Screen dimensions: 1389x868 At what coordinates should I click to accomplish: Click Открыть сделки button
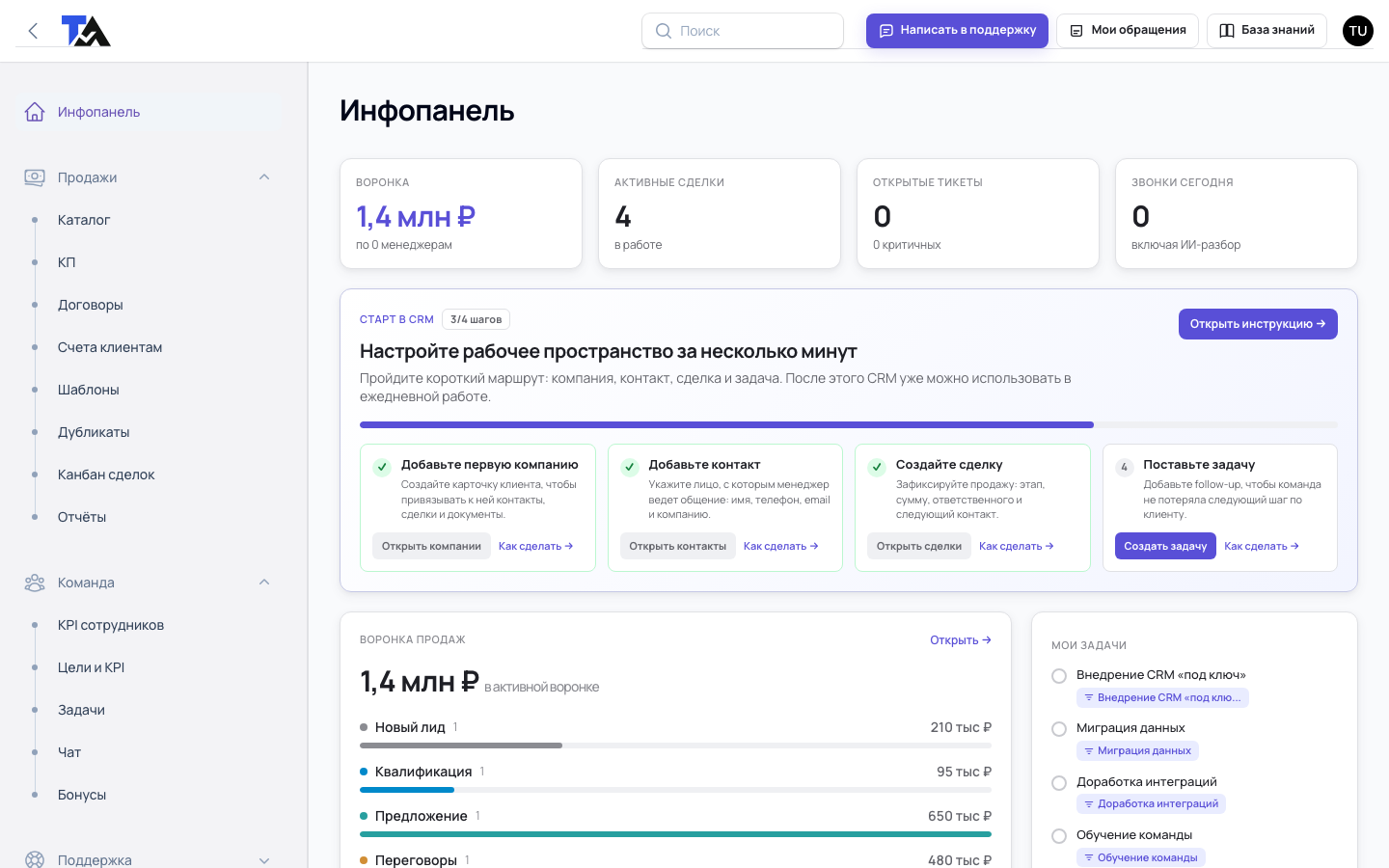tap(919, 546)
